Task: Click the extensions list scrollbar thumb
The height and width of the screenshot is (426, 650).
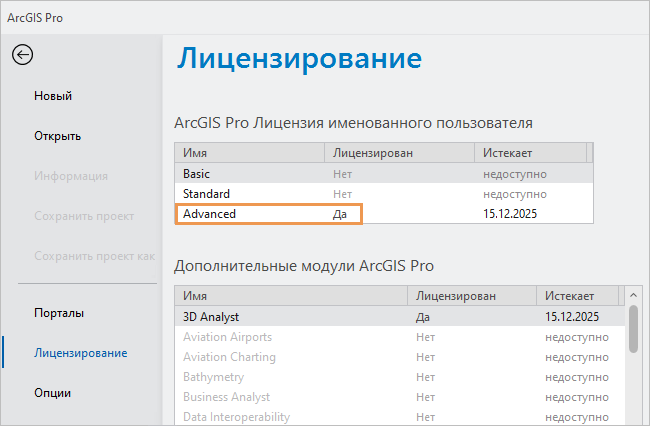Action: [x=633, y=329]
